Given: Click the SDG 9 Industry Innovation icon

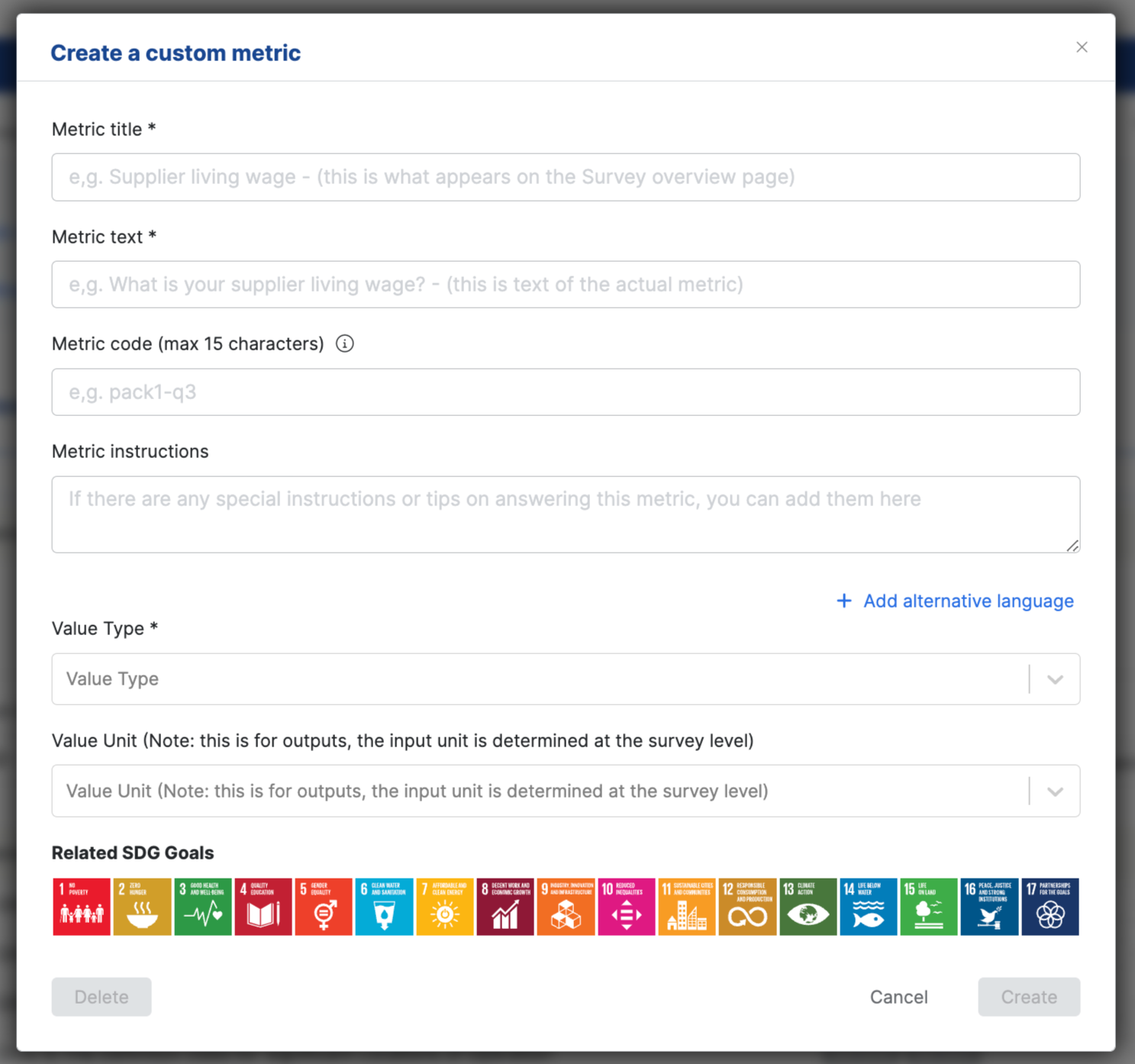Looking at the screenshot, I should [x=566, y=906].
